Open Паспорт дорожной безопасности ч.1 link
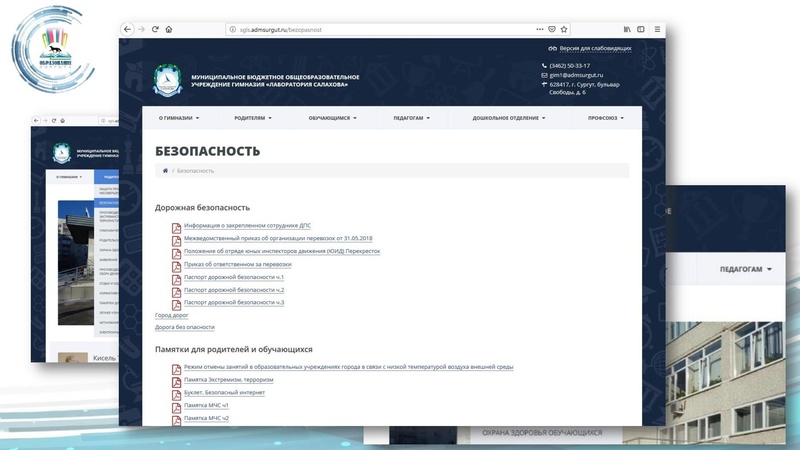The height and width of the screenshot is (450, 800). pos(234,277)
